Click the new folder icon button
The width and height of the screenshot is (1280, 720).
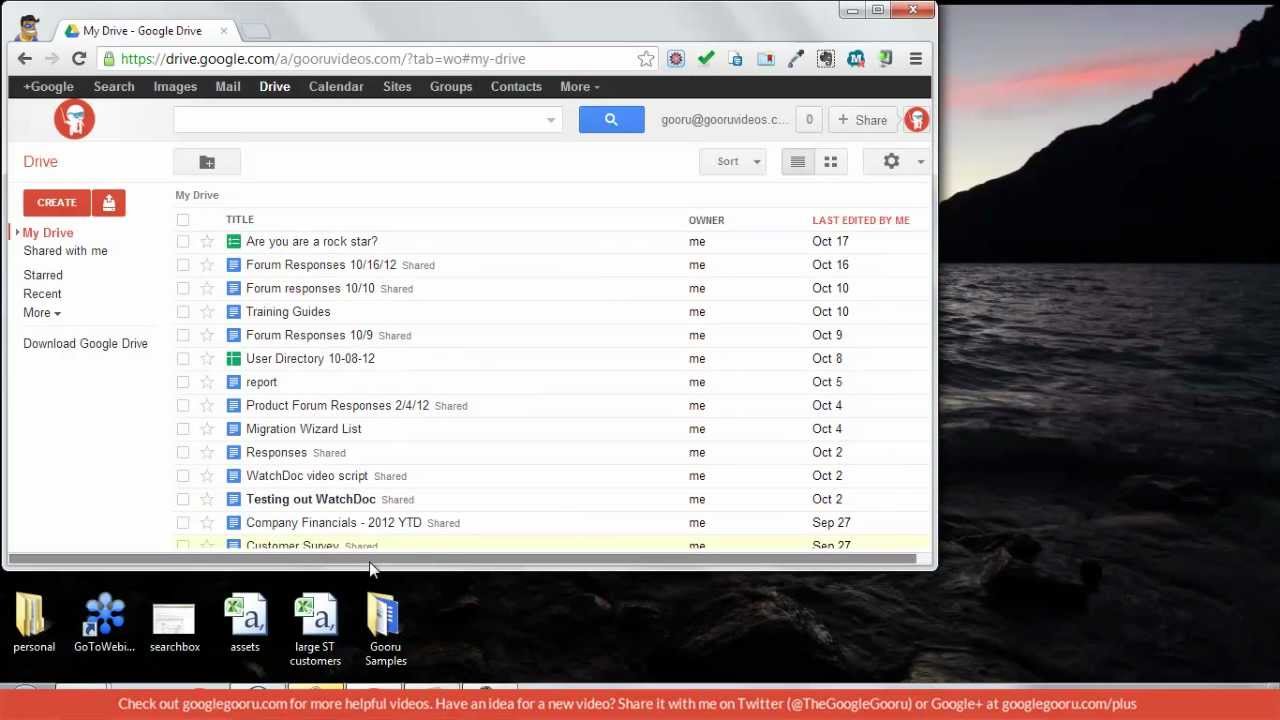[207, 162]
